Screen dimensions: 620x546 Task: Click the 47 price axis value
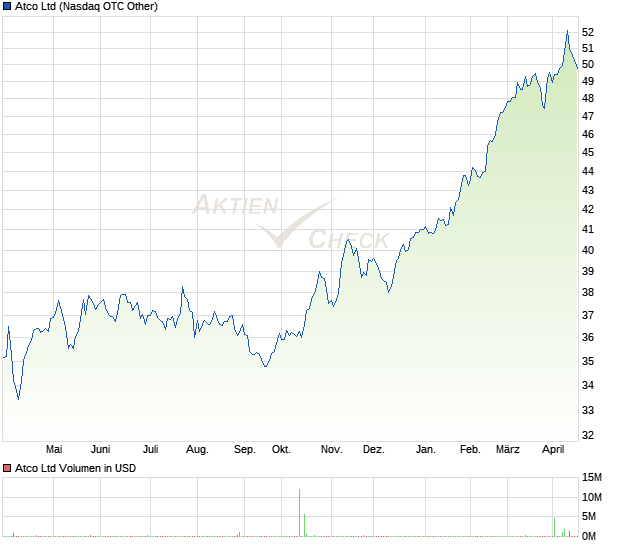click(588, 116)
